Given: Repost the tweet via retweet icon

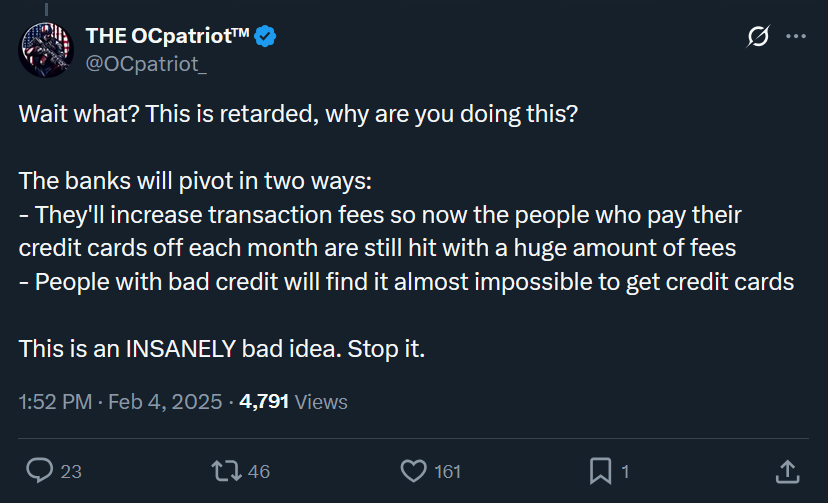Looking at the screenshot, I should [x=226, y=471].
